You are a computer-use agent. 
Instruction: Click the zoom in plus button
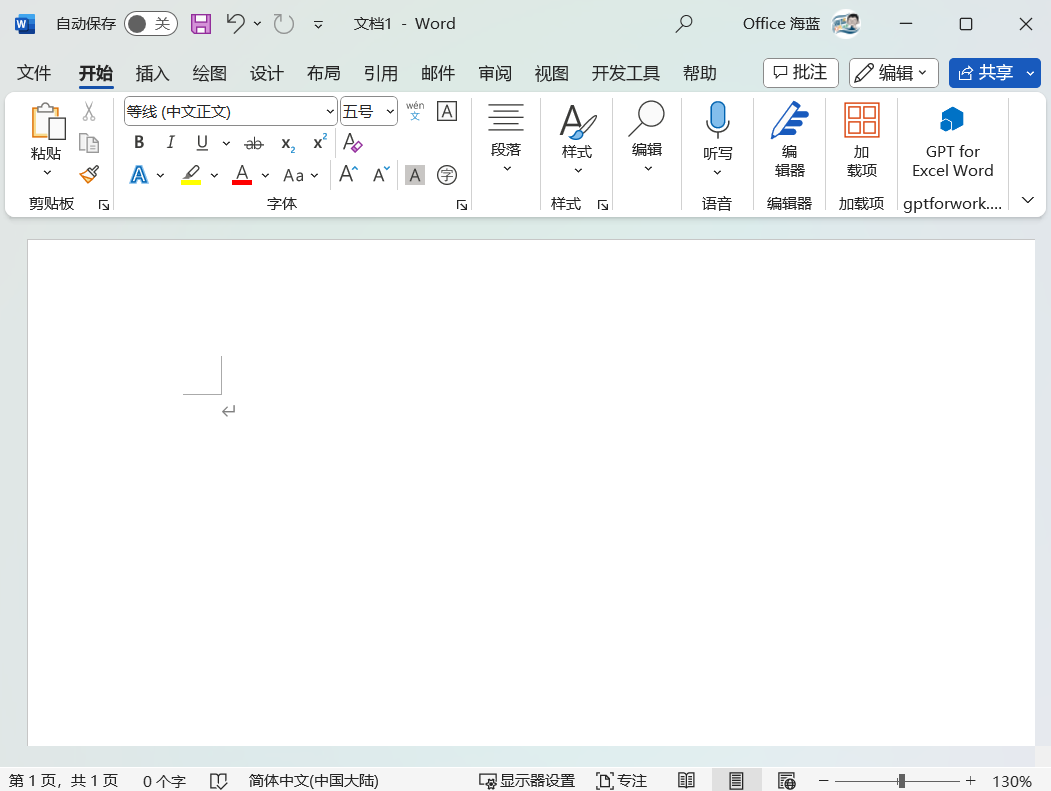coord(970,780)
